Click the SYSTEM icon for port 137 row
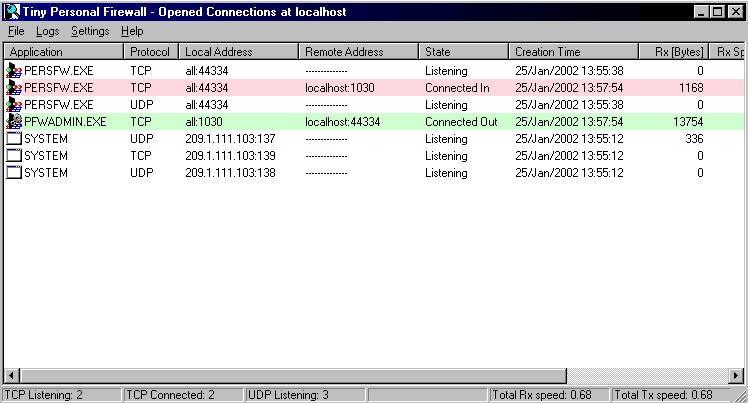 (14, 139)
